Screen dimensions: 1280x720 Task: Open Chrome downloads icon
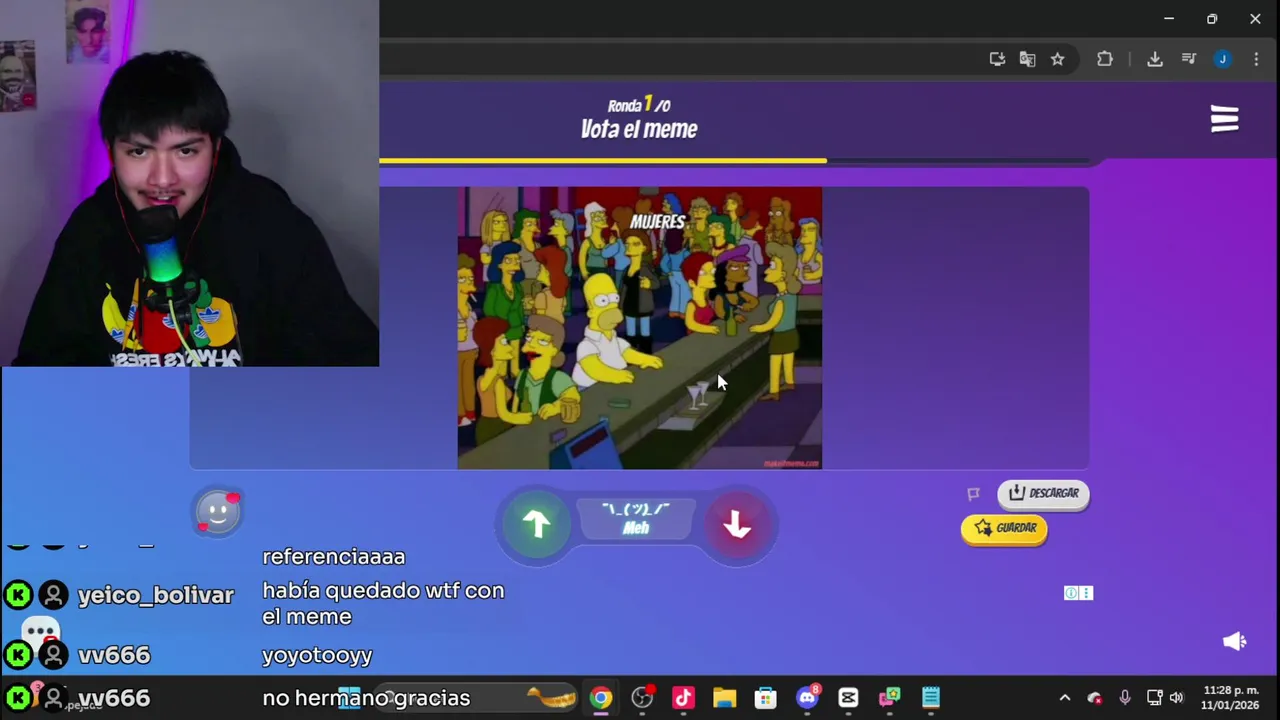(x=1155, y=59)
